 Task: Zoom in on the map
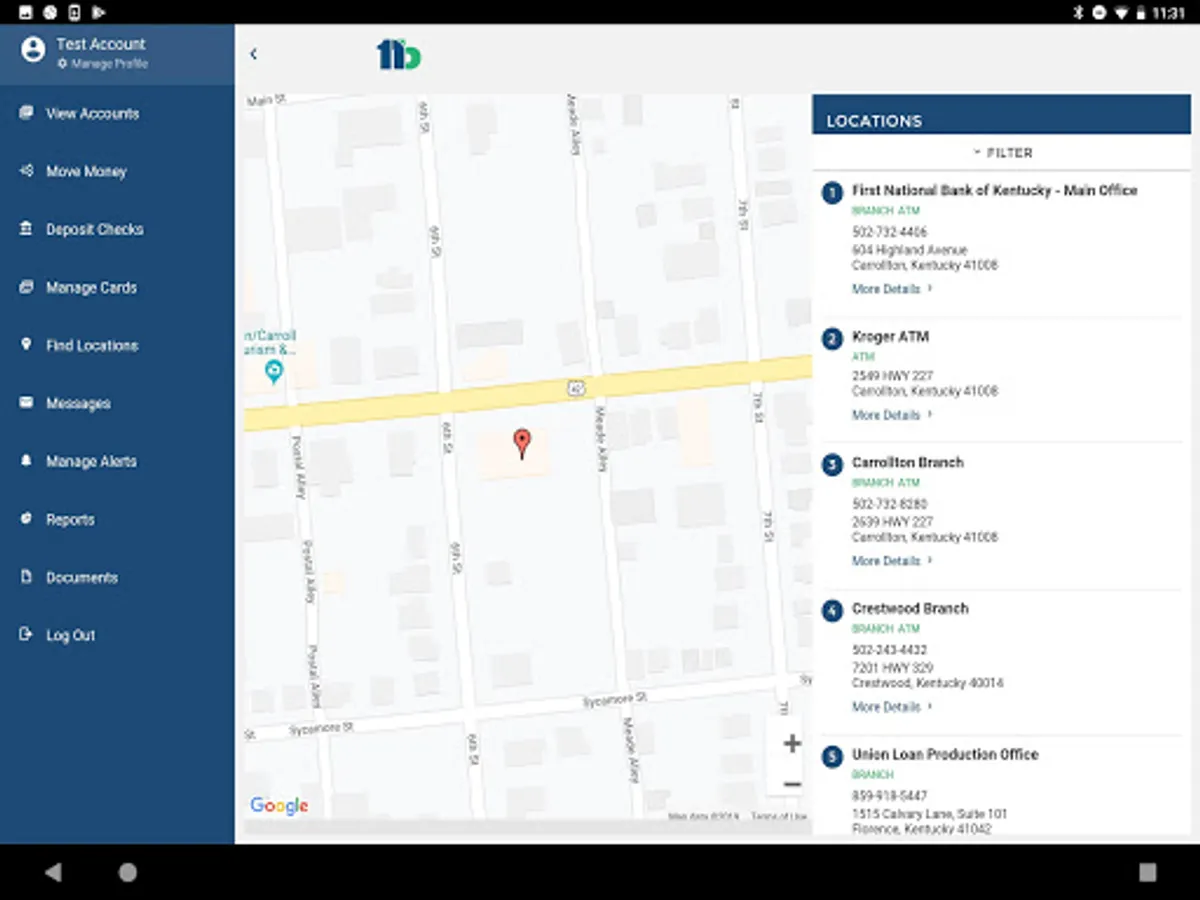(792, 743)
